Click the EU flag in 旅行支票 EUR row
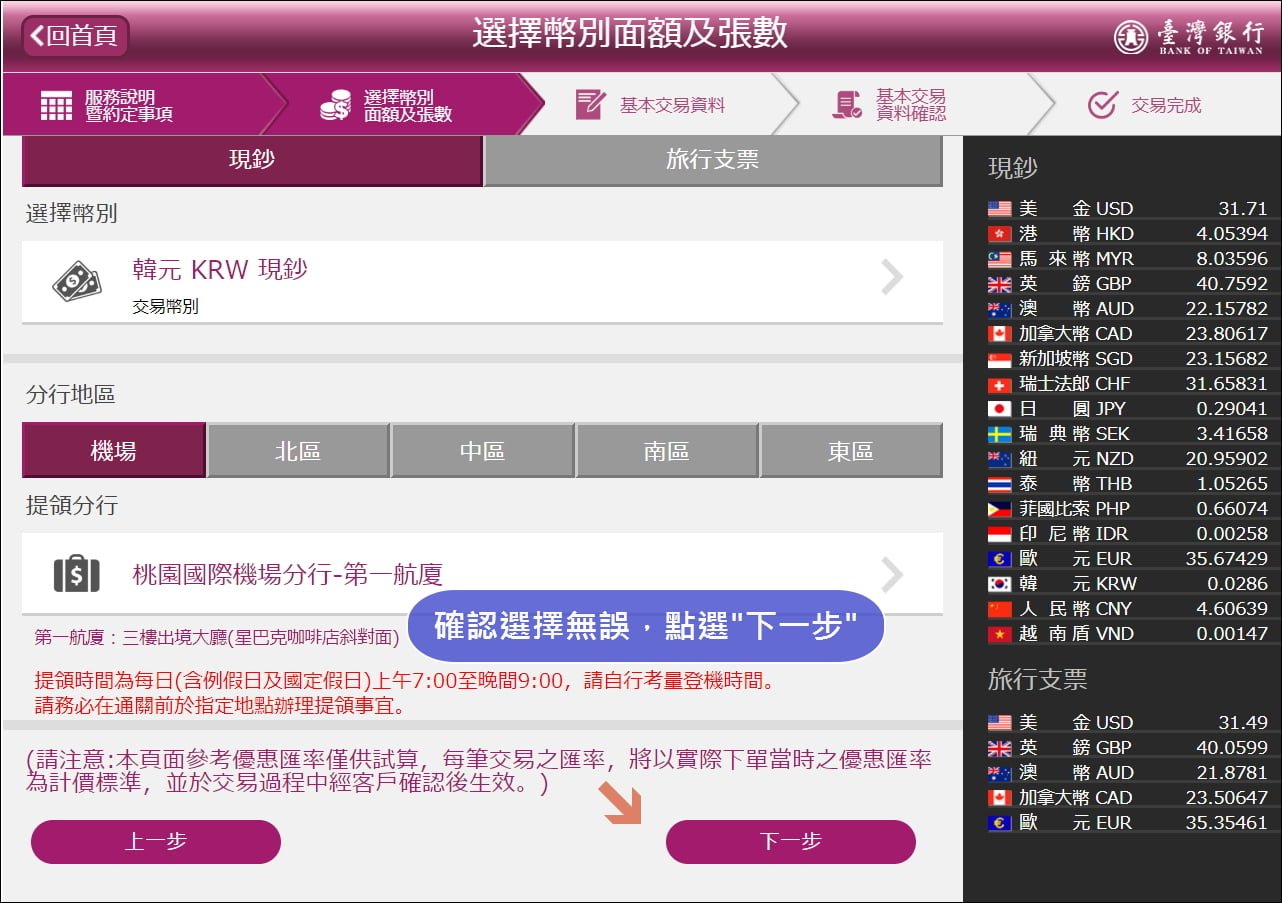 pos(1000,823)
